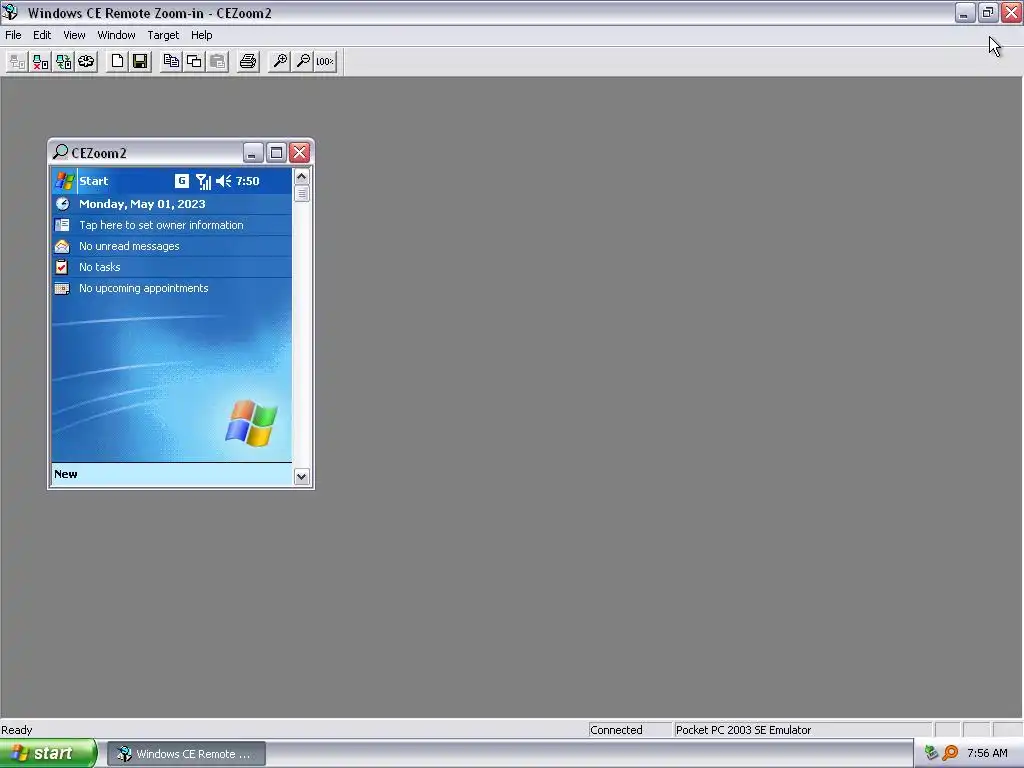The height and width of the screenshot is (768, 1024).
Task: Click the No upcoming appointments line
Action: [x=144, y=288]
